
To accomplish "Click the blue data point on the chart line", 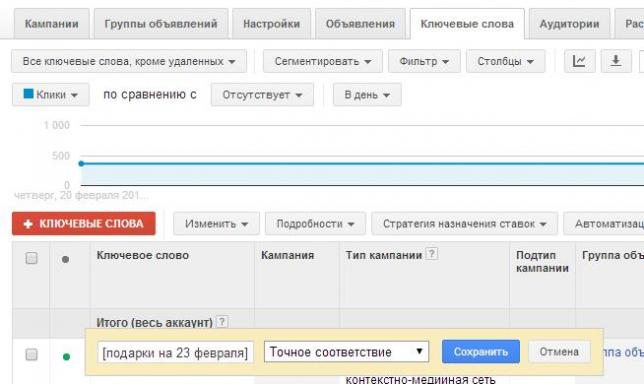I will (x=81, y=163).
